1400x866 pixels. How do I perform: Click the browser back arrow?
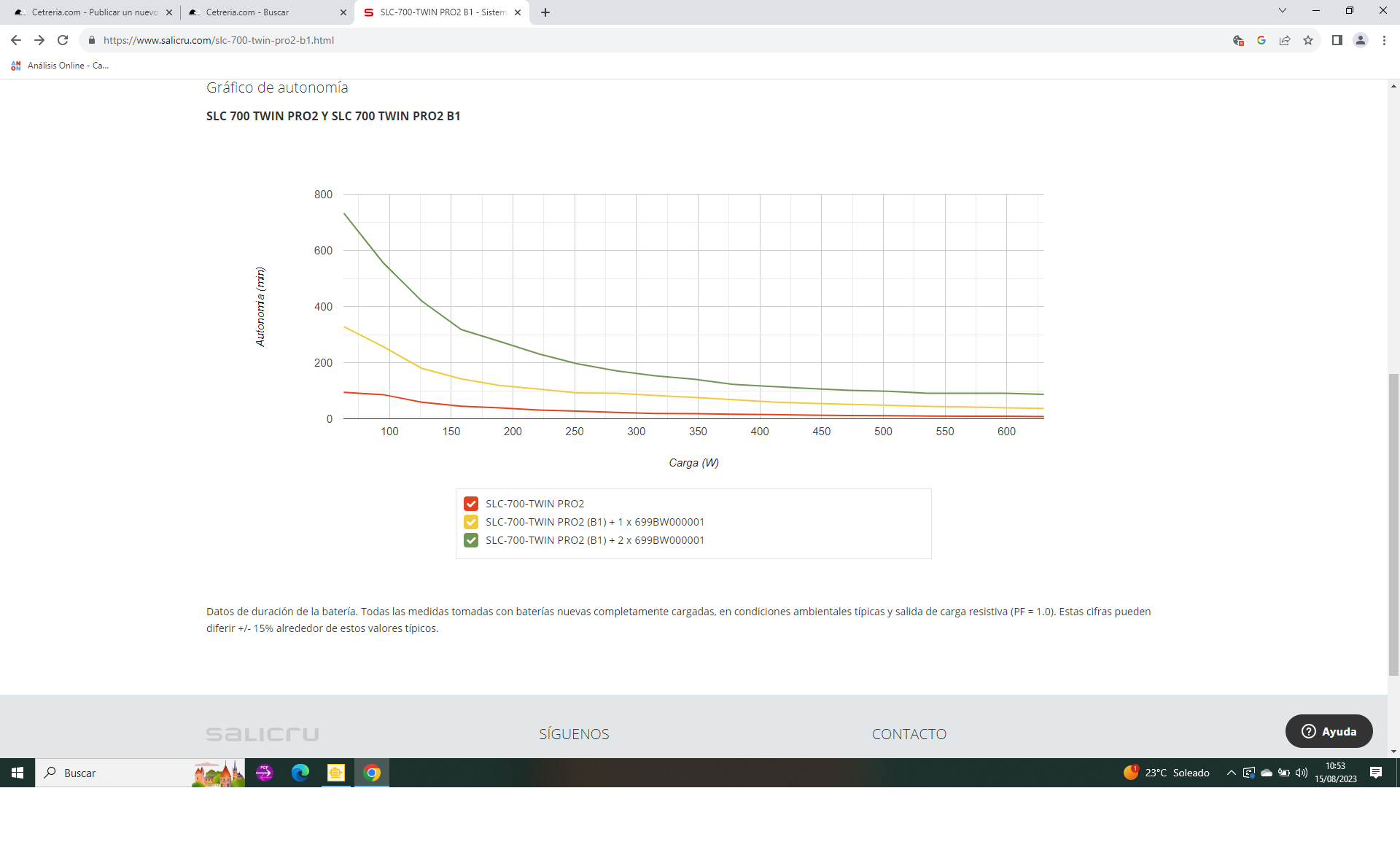click(16, 40)
